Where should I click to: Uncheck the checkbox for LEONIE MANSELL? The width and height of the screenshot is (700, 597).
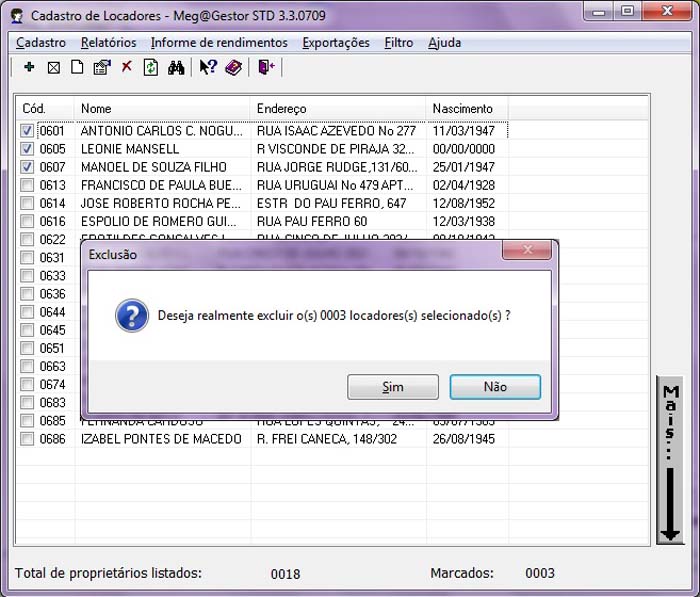[x=27, y=149]
